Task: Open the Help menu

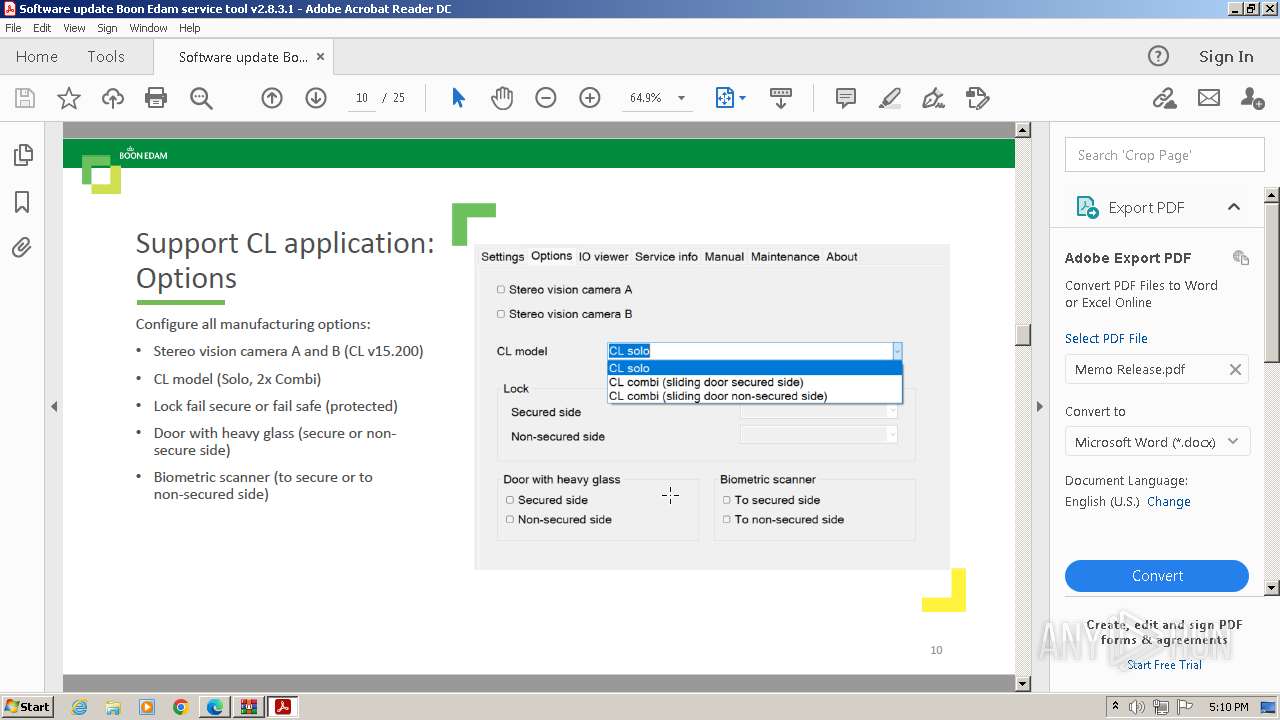Action: [190, 28]
